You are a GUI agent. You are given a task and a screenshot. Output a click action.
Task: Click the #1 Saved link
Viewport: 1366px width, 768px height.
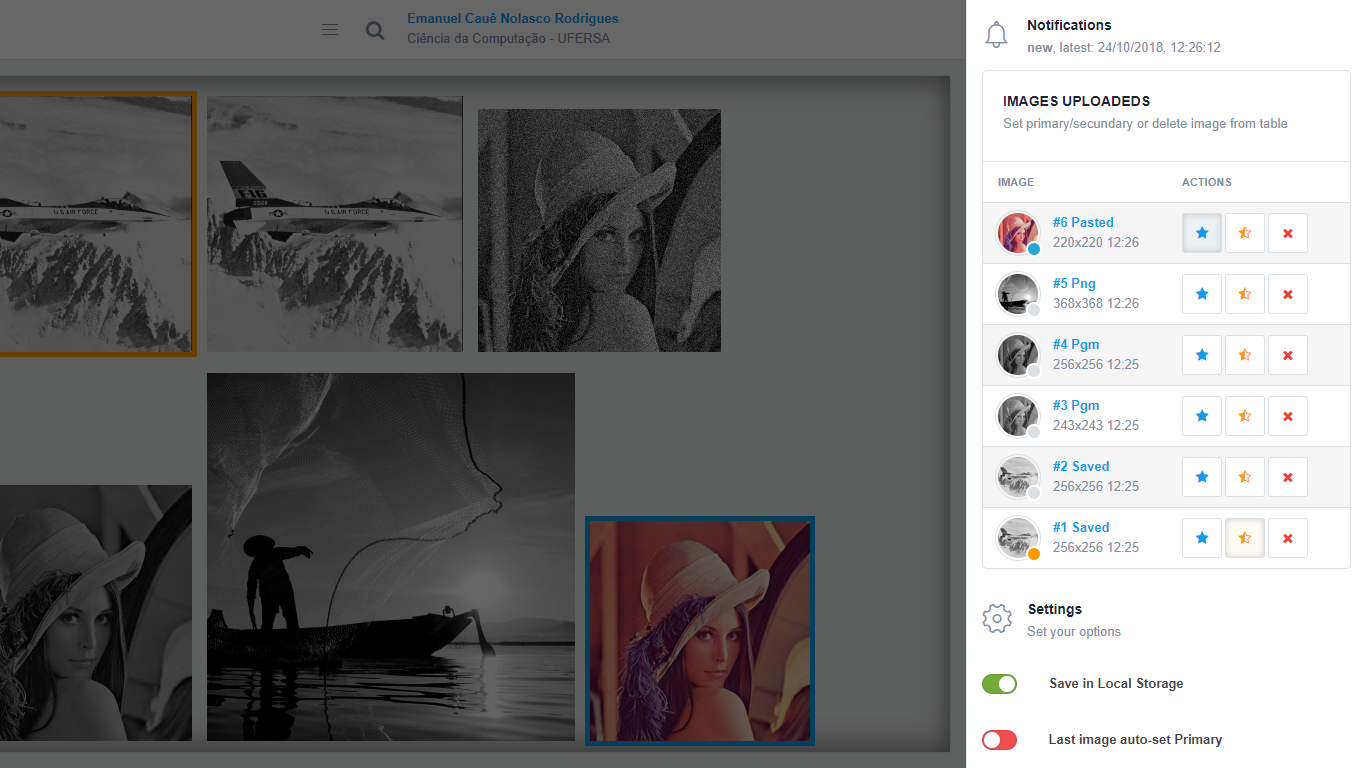point(1081,528)
